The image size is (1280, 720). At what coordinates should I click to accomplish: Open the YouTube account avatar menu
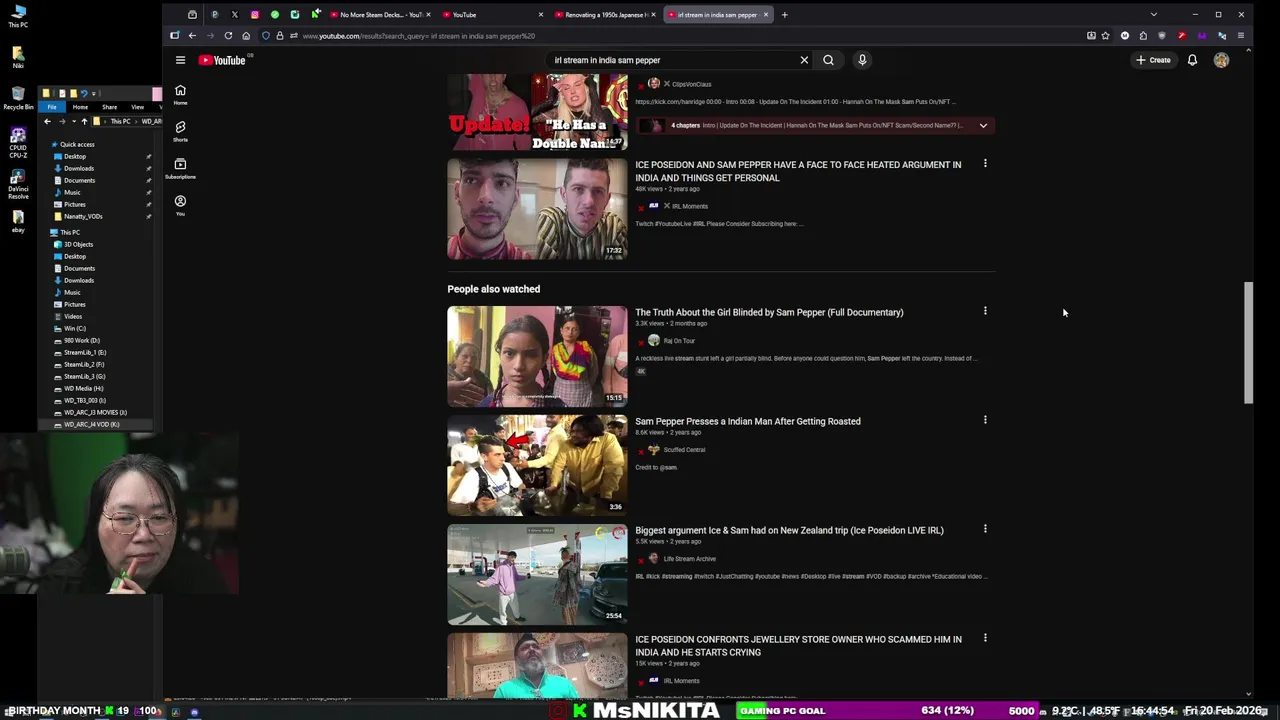point(1221,60)
